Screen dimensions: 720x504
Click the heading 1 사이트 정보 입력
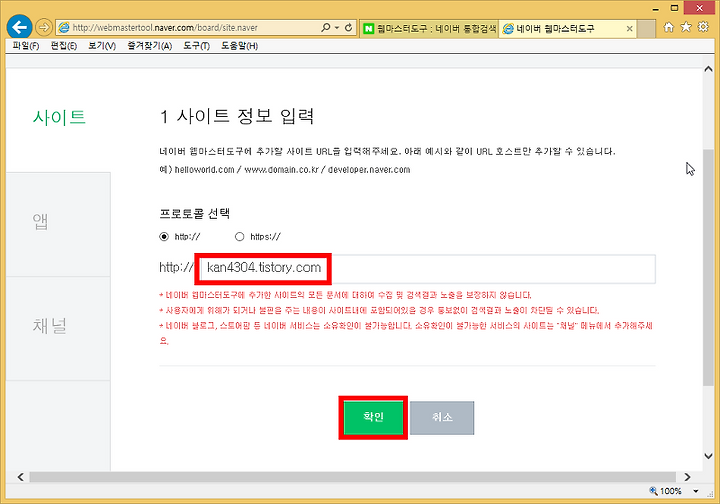coord(237,116)
